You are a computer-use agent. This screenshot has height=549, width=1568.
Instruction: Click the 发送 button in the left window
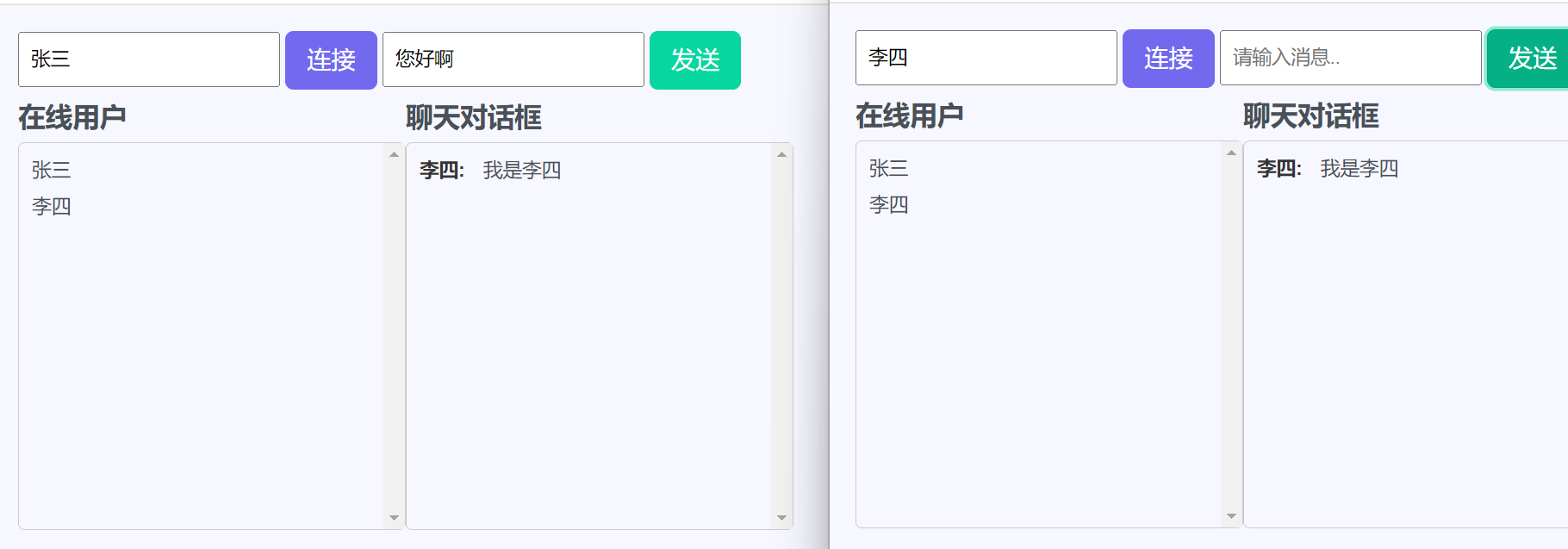pyautogui.click(x=695, y=60)
